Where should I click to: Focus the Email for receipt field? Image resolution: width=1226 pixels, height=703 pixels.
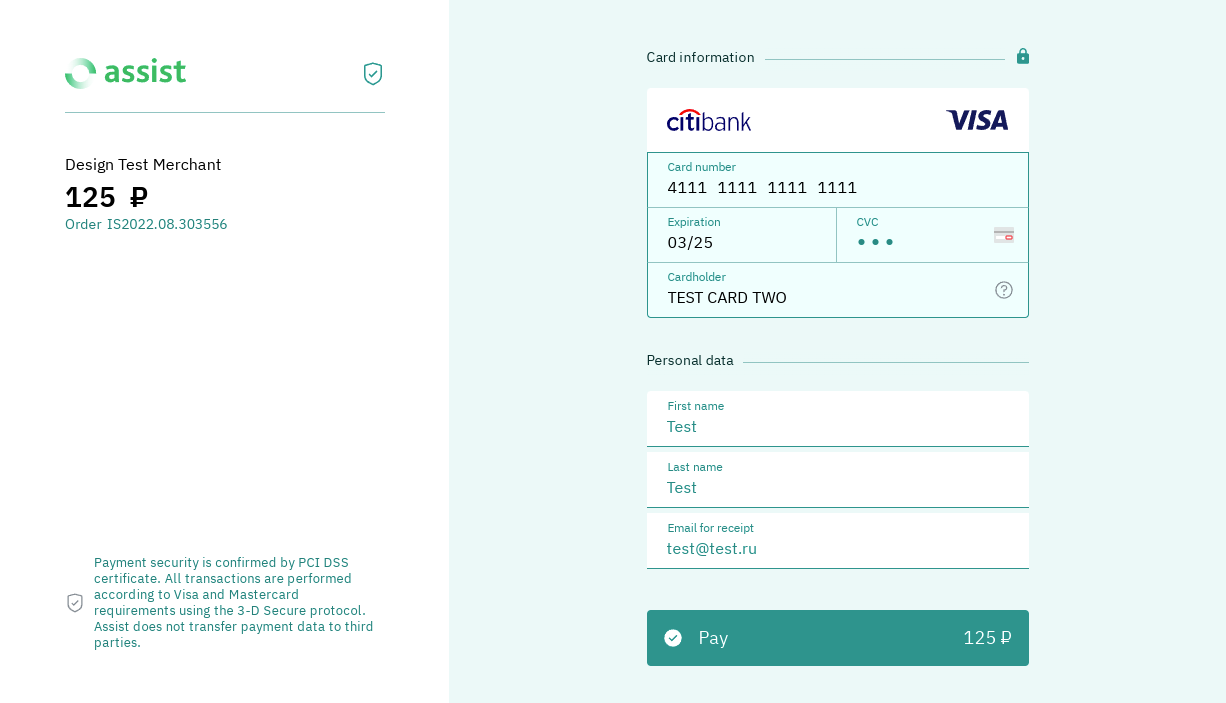837,548
